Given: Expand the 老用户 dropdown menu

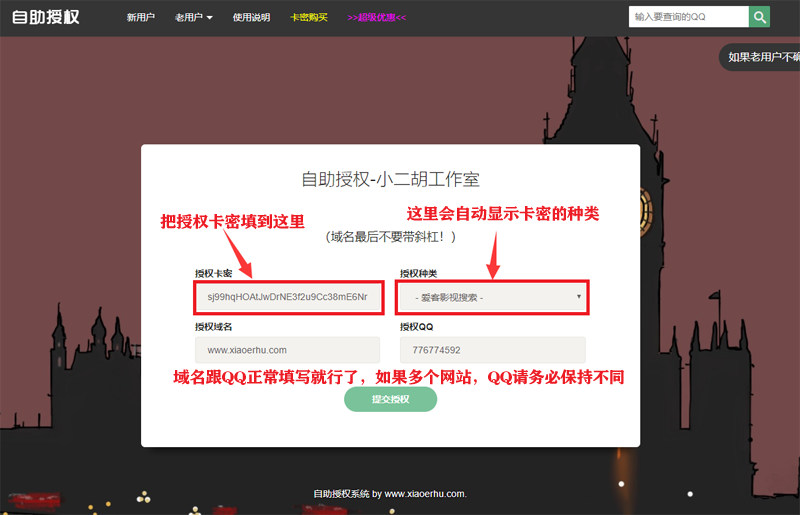Looking at the screenshot, I should point(193,17).
